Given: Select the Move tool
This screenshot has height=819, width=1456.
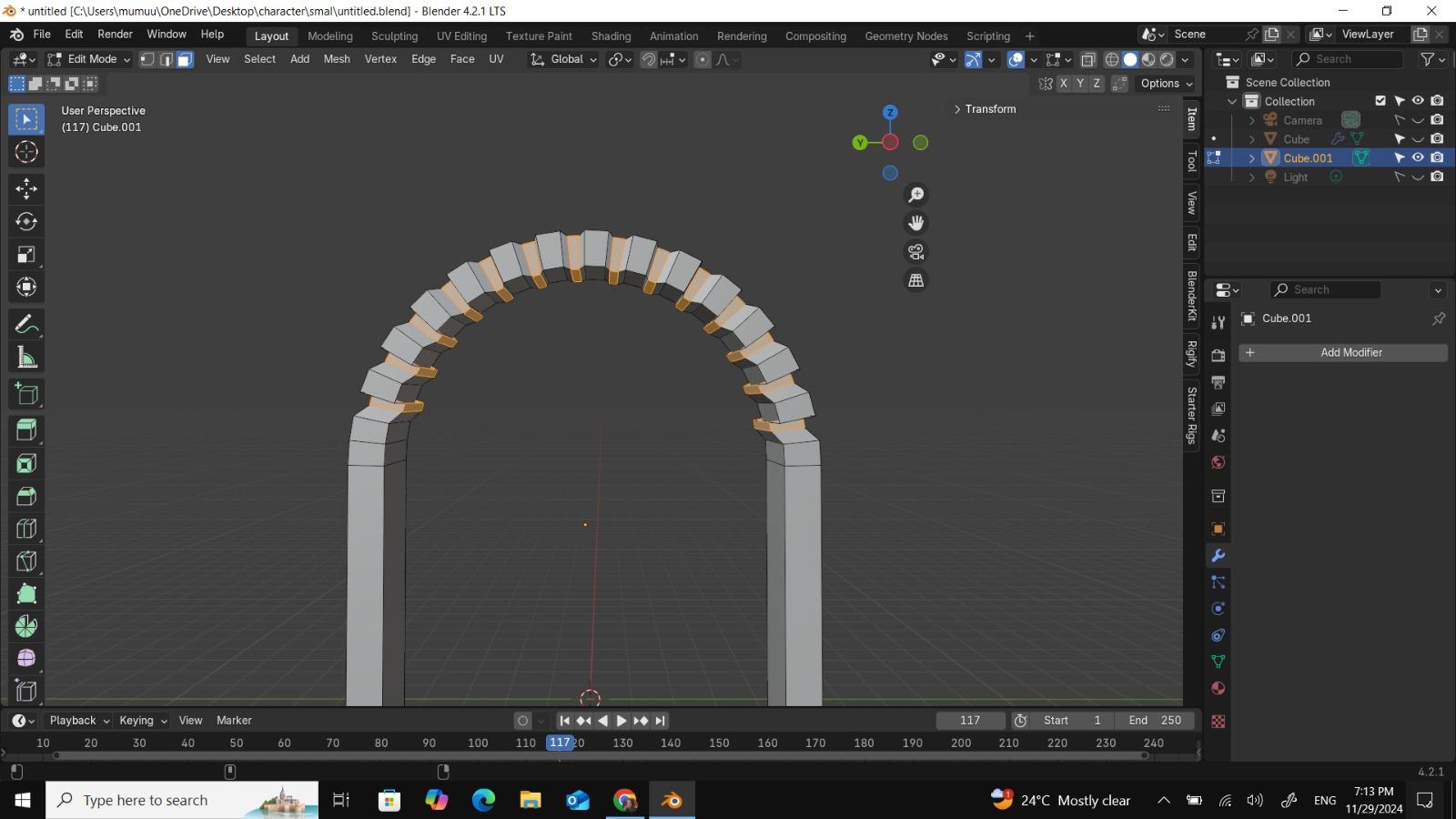Looking at the screenshot, I should [26, 188].
